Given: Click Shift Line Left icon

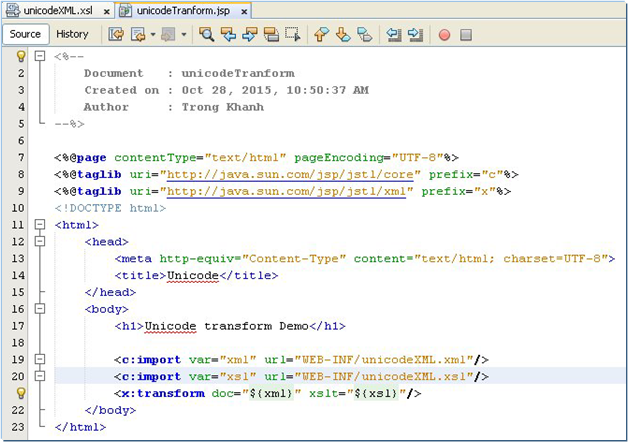Looking at the screenshot, I should pos(394,34).
